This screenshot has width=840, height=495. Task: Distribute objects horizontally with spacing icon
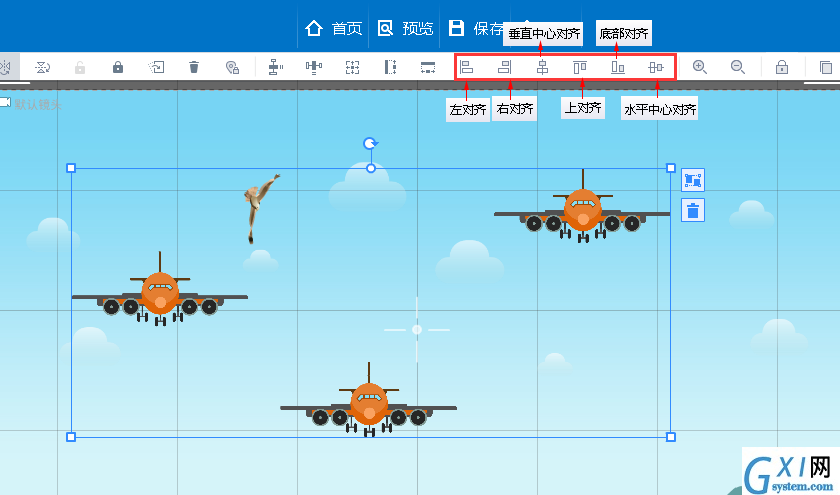click(314, 67)
